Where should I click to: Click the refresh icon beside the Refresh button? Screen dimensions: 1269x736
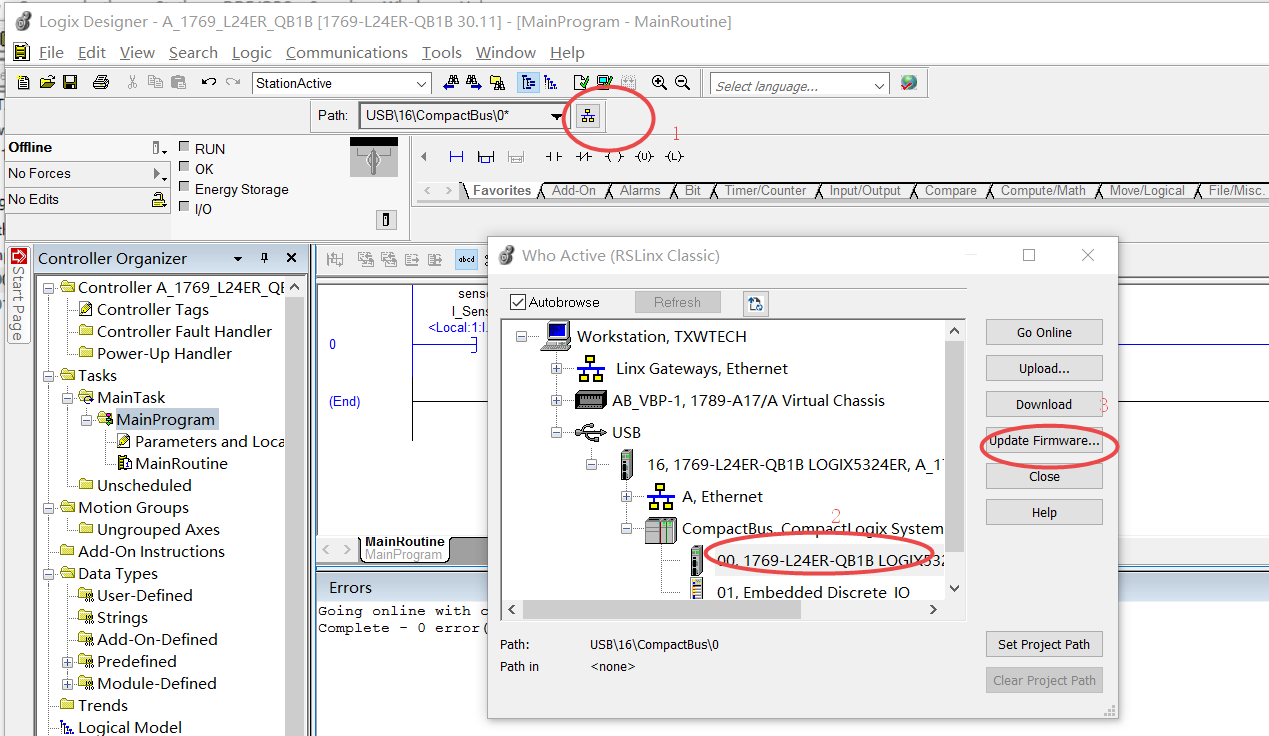click(755, 303)
